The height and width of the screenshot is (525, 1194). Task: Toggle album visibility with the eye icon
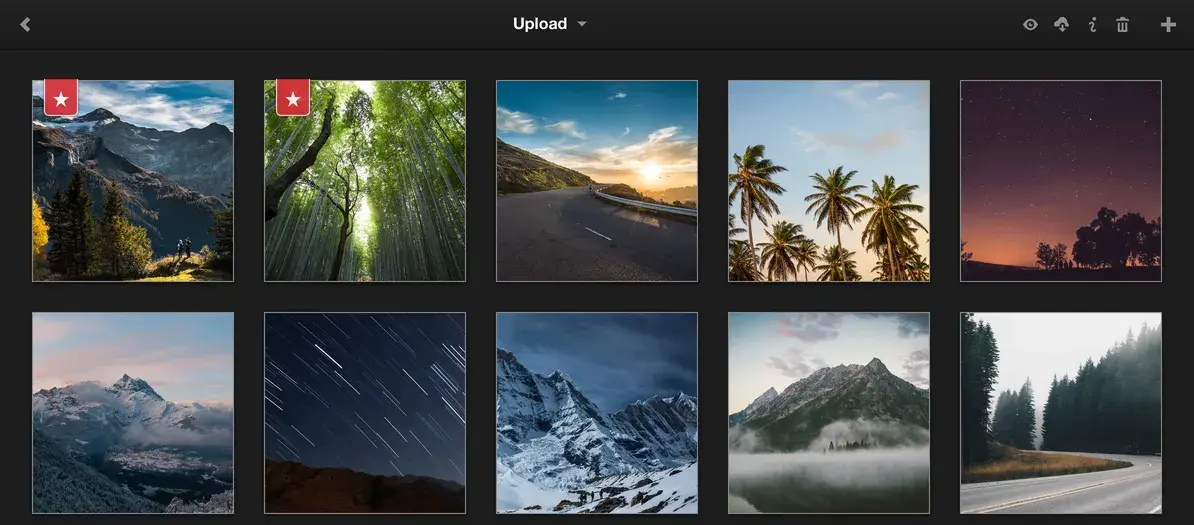(x=1030, y=24)
